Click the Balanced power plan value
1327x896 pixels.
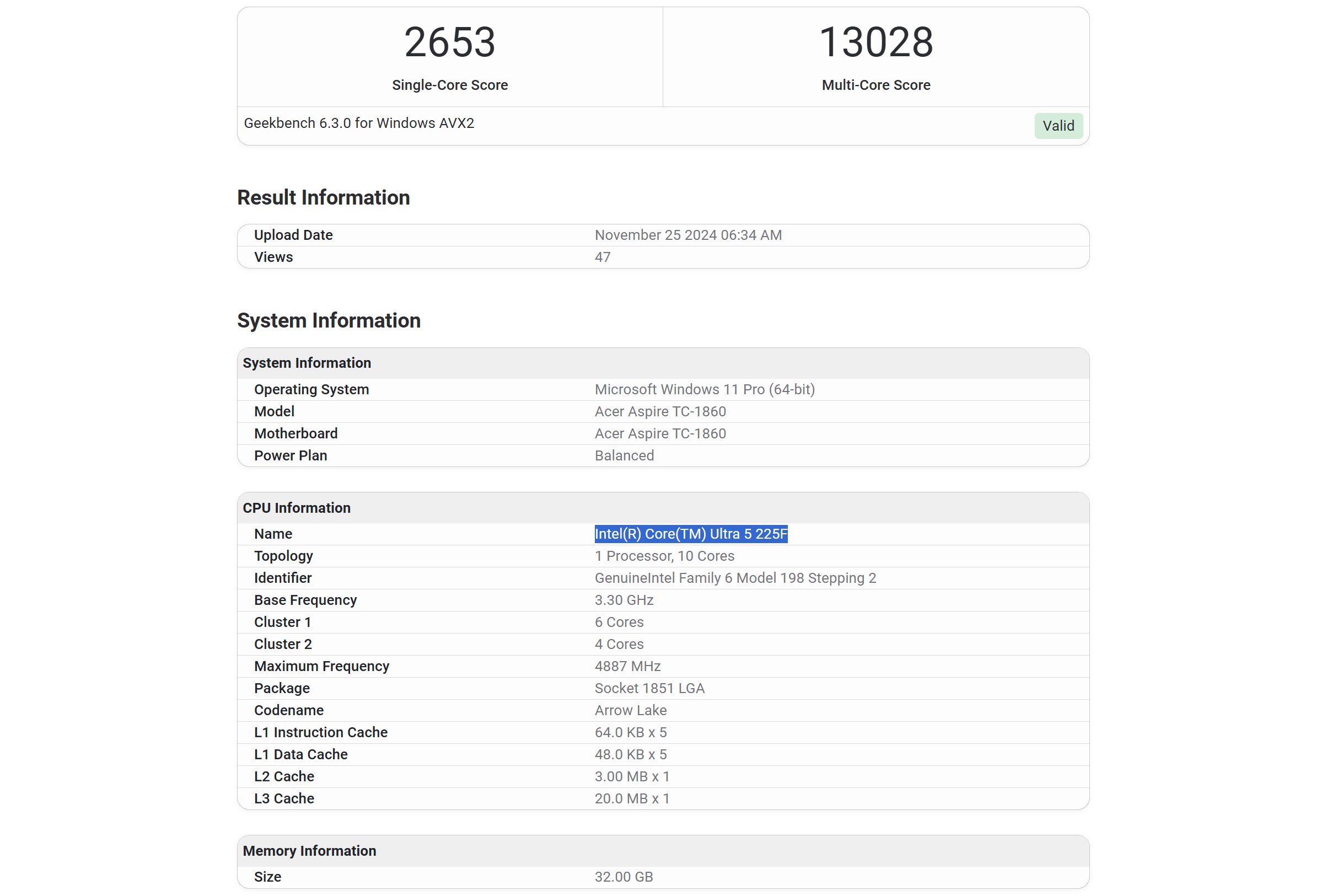click(624, 455)
